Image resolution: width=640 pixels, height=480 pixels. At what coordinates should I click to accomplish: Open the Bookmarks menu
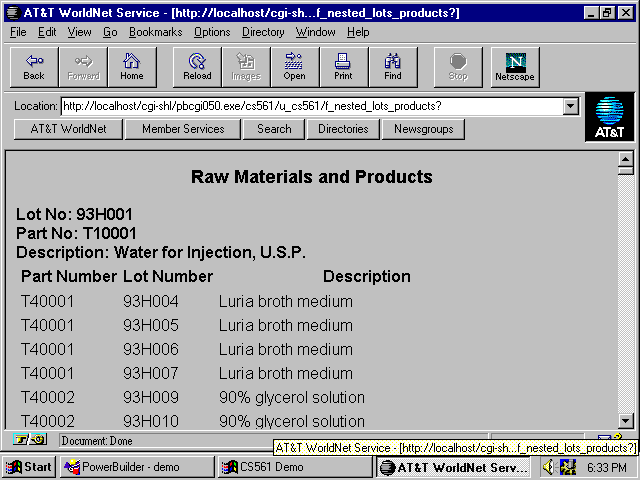pyautogui.click(x=156, y=32)
